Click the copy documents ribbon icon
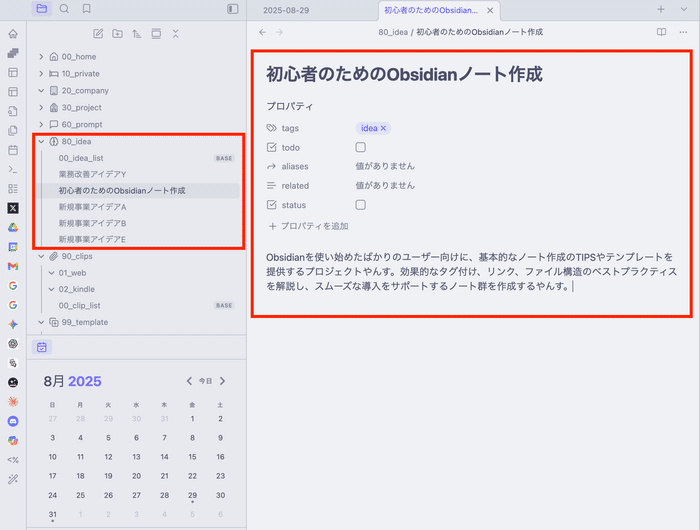 (13, 131)
